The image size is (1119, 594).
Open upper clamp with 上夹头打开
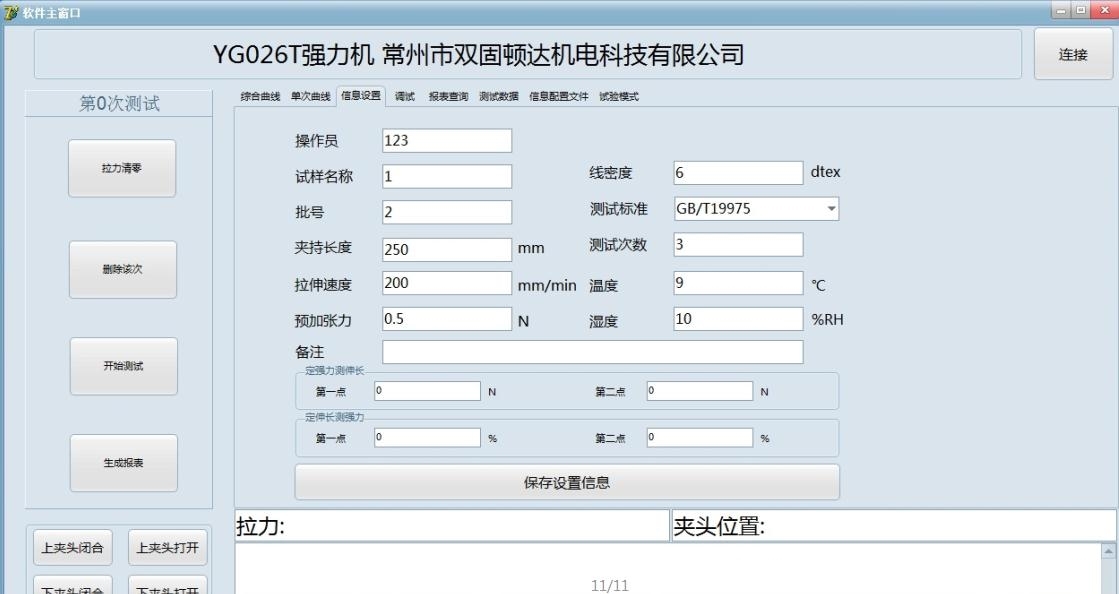point(168,547)
